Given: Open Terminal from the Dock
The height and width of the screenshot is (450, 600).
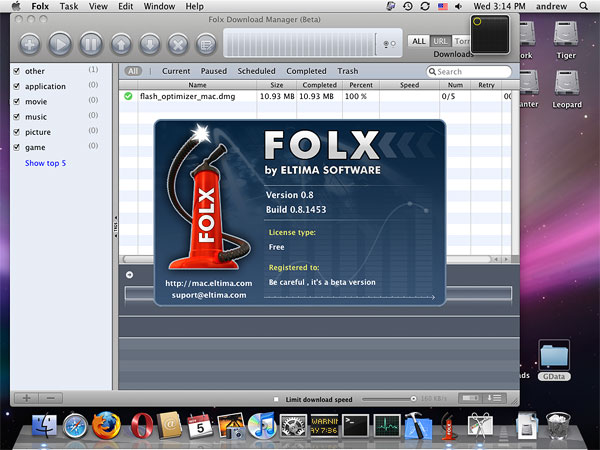Looking at the screenshot, I should pyautogui.click(x=355, y=426).
